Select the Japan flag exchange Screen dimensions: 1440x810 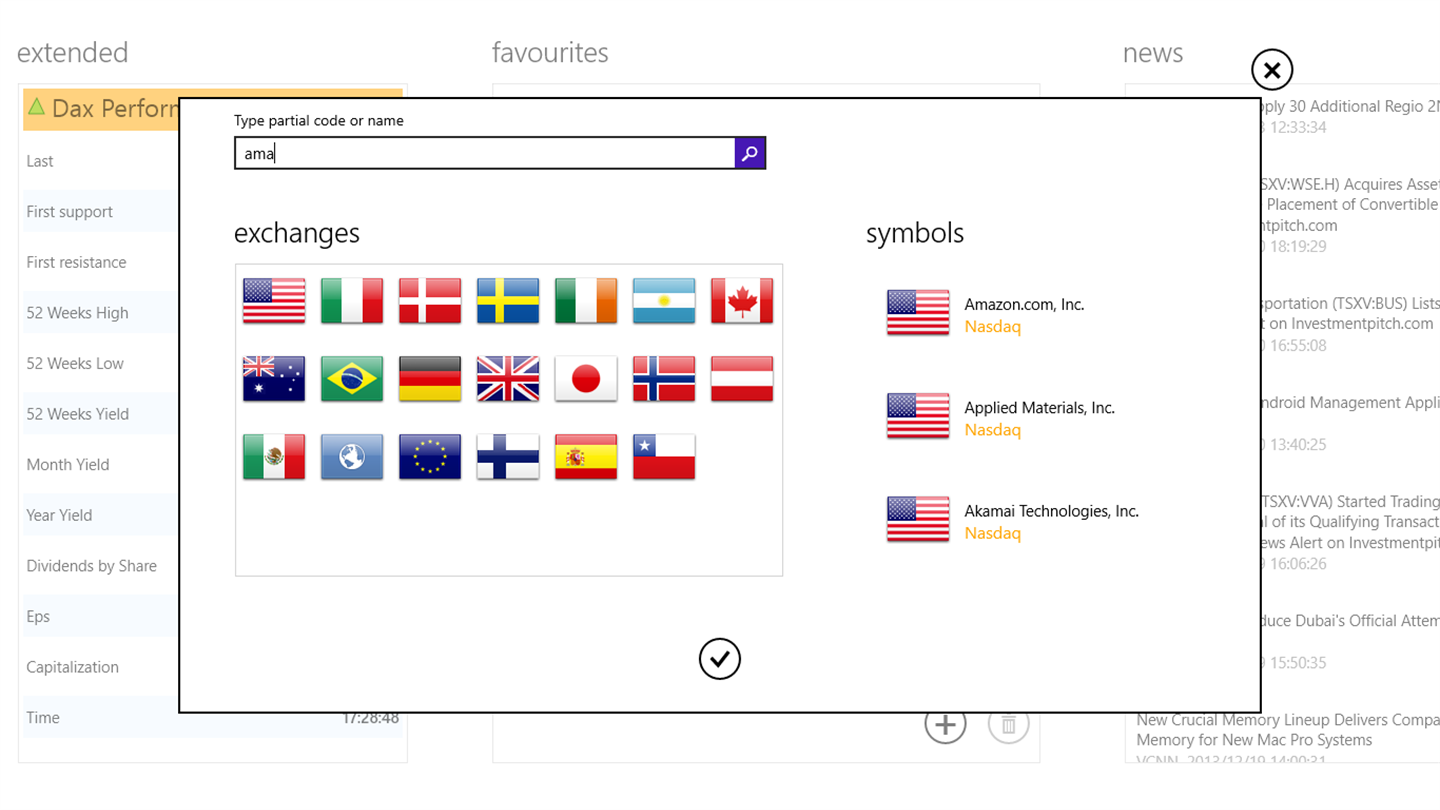[x=586, y=378]
